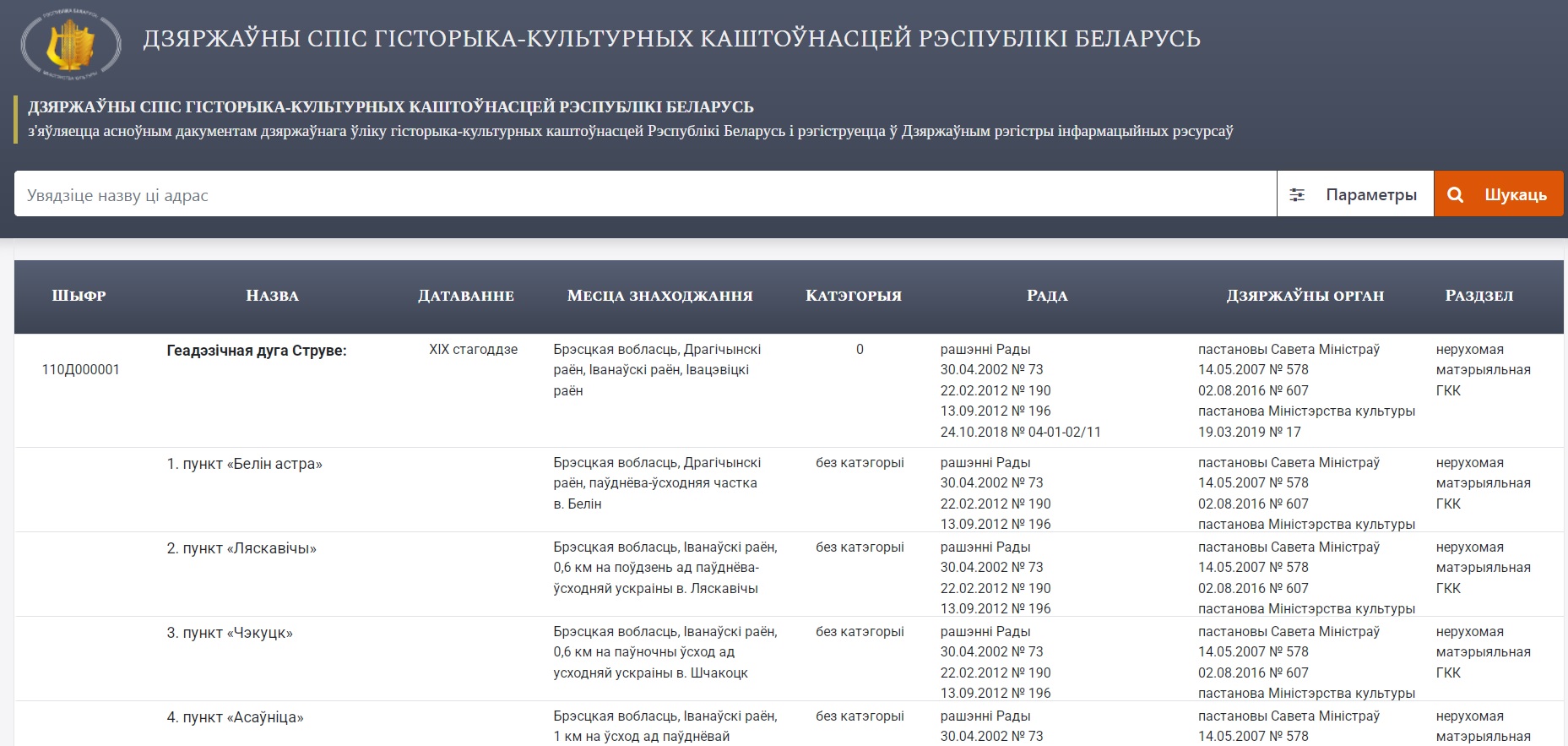This screenshot has height=746, width=1568.
Task: Click the sliders icon beside Параметры
Action: click(1297, 195)
